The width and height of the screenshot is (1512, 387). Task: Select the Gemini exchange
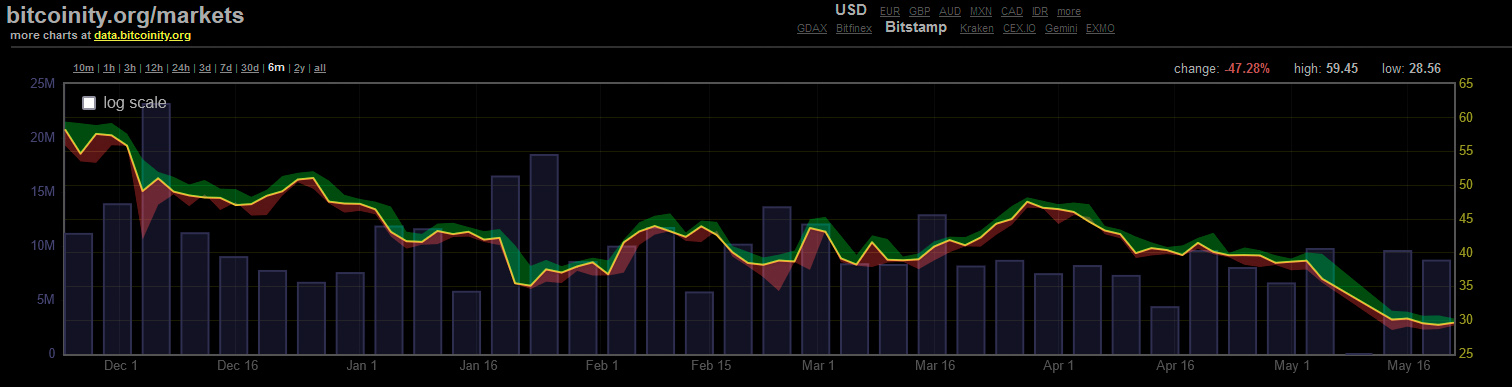pos(1061,28)
